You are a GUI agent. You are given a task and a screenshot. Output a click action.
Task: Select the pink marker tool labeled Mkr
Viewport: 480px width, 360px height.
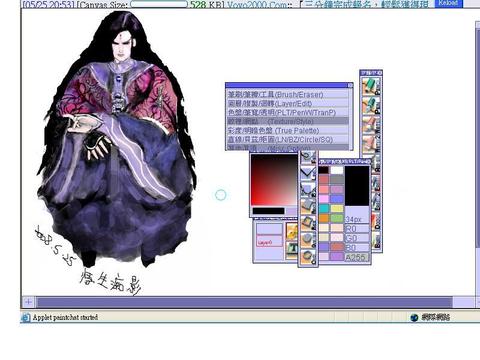[x=371, y=125]
